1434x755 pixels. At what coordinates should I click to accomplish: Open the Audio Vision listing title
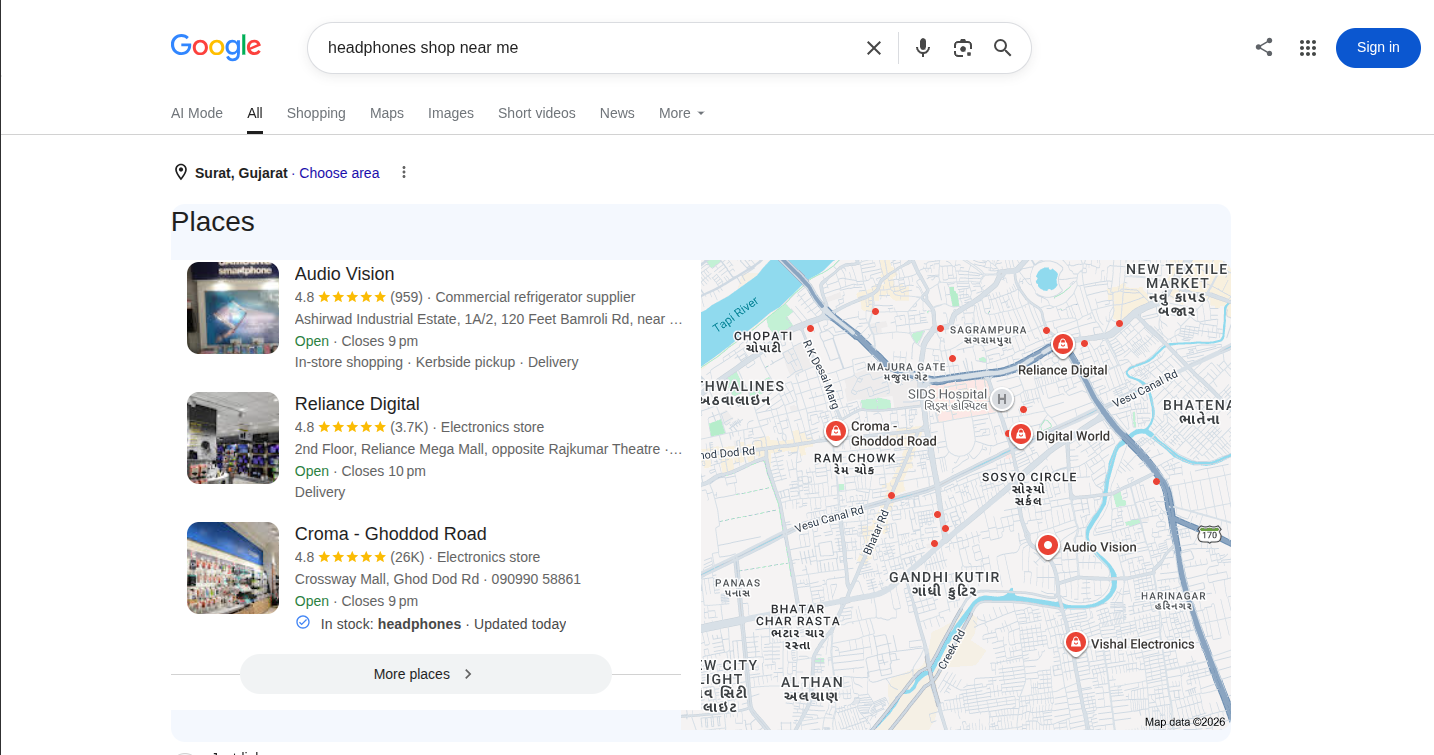[344, 274]
